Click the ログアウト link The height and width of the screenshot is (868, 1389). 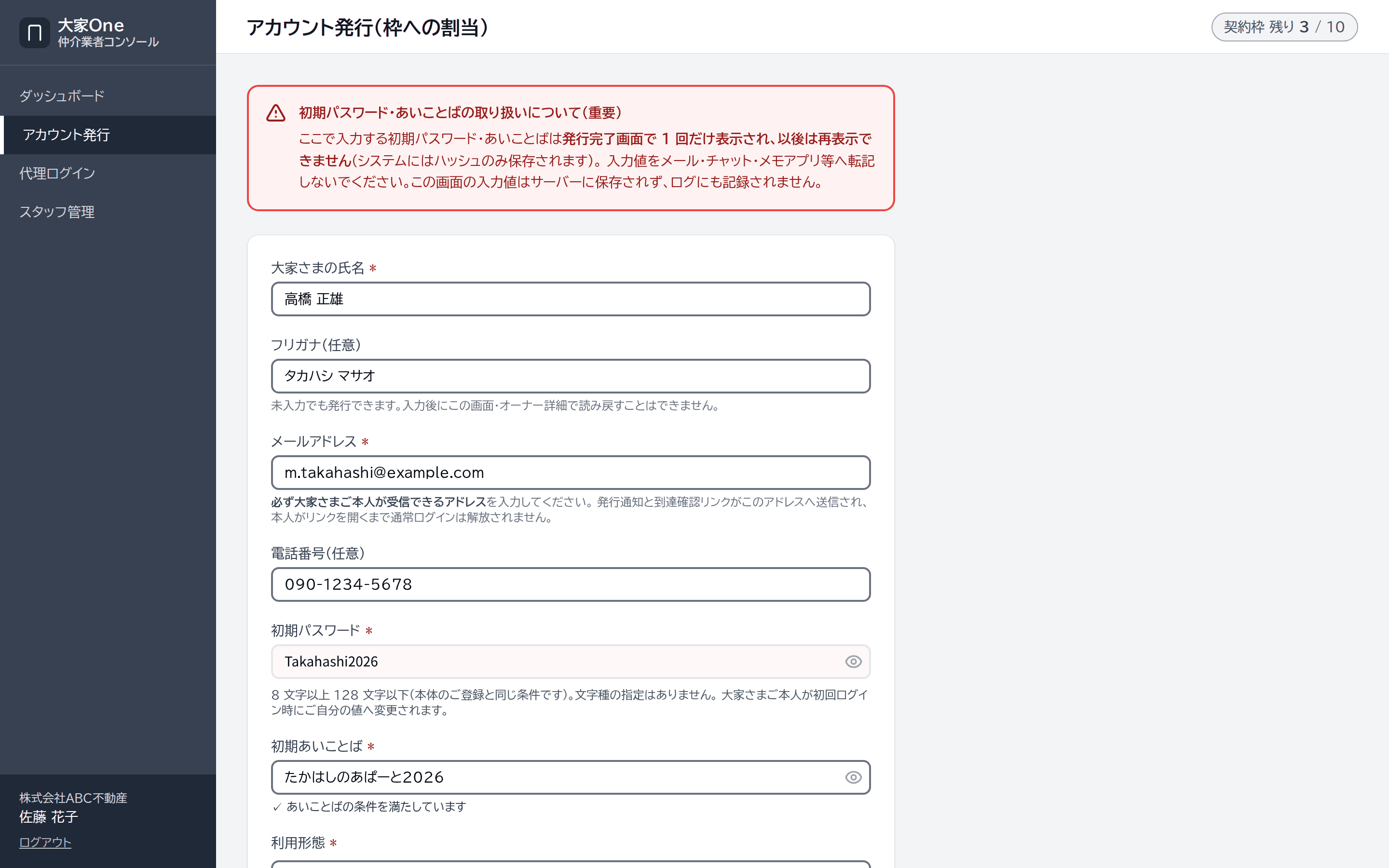pos(45,842)
